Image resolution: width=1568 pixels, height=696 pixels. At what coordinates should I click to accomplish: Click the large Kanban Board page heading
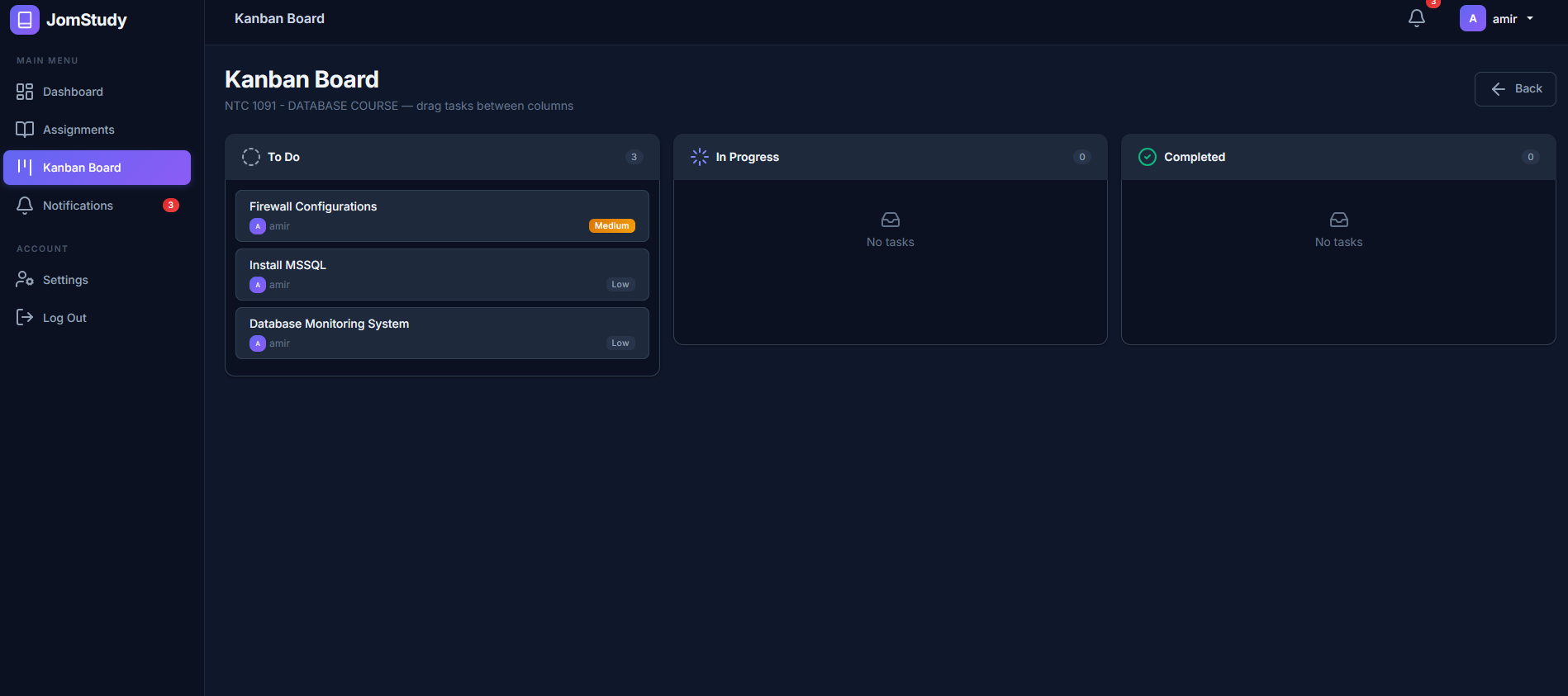click(x=302, y=79)
